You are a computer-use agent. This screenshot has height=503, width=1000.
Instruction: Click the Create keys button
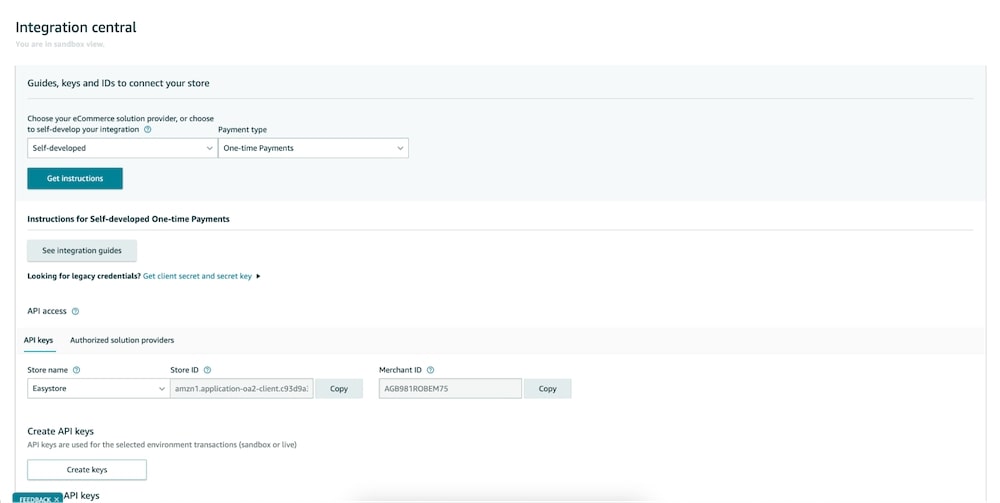87,469
